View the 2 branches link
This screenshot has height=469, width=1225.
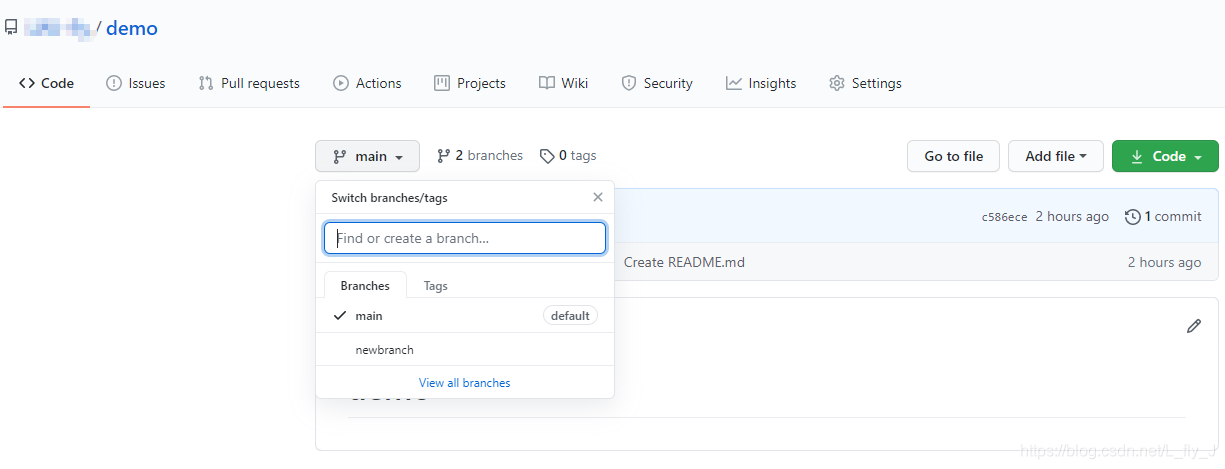[480, 155]
